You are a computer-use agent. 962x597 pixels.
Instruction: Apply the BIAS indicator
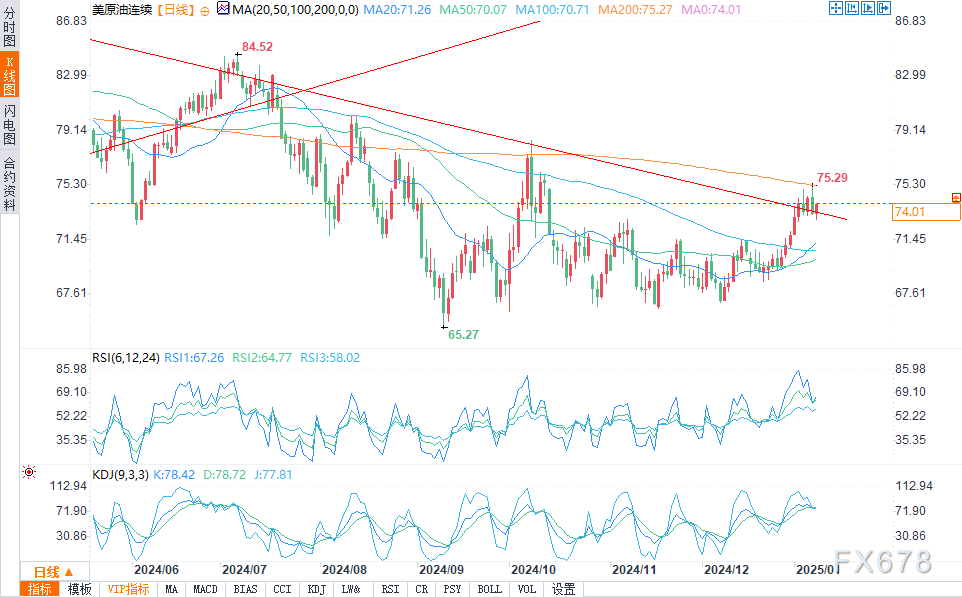(245, 589)
